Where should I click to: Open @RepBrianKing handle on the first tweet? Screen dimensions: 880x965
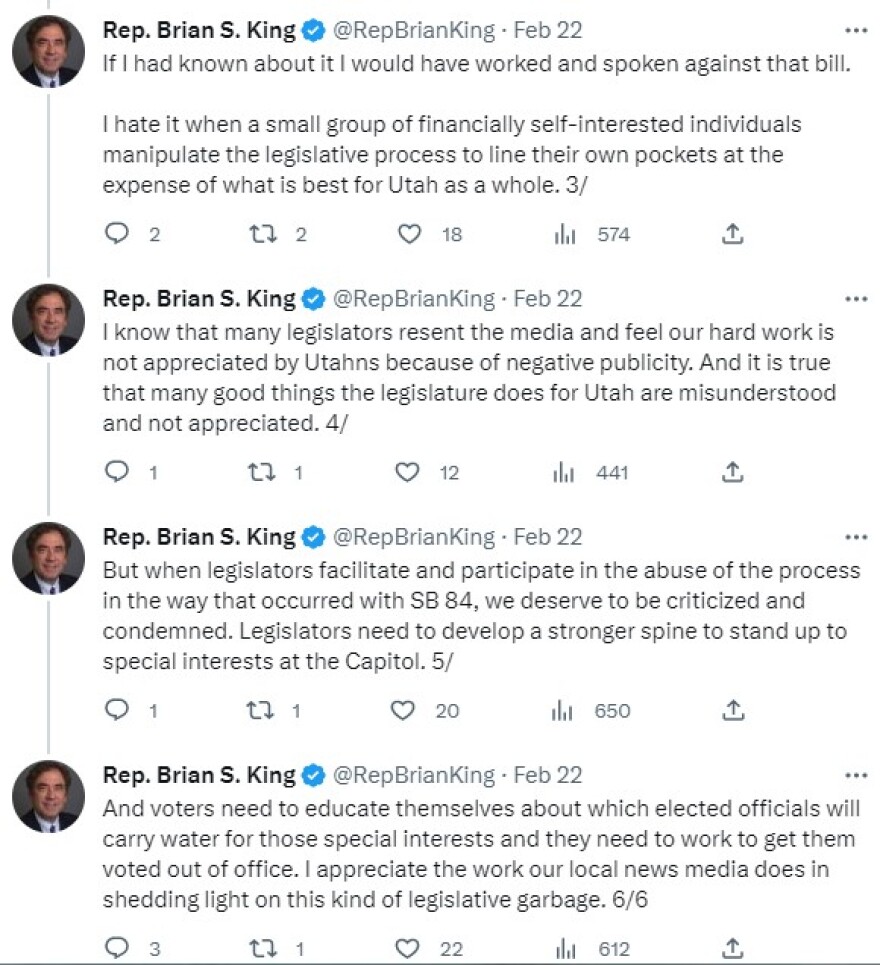click(x=413, y=30)
